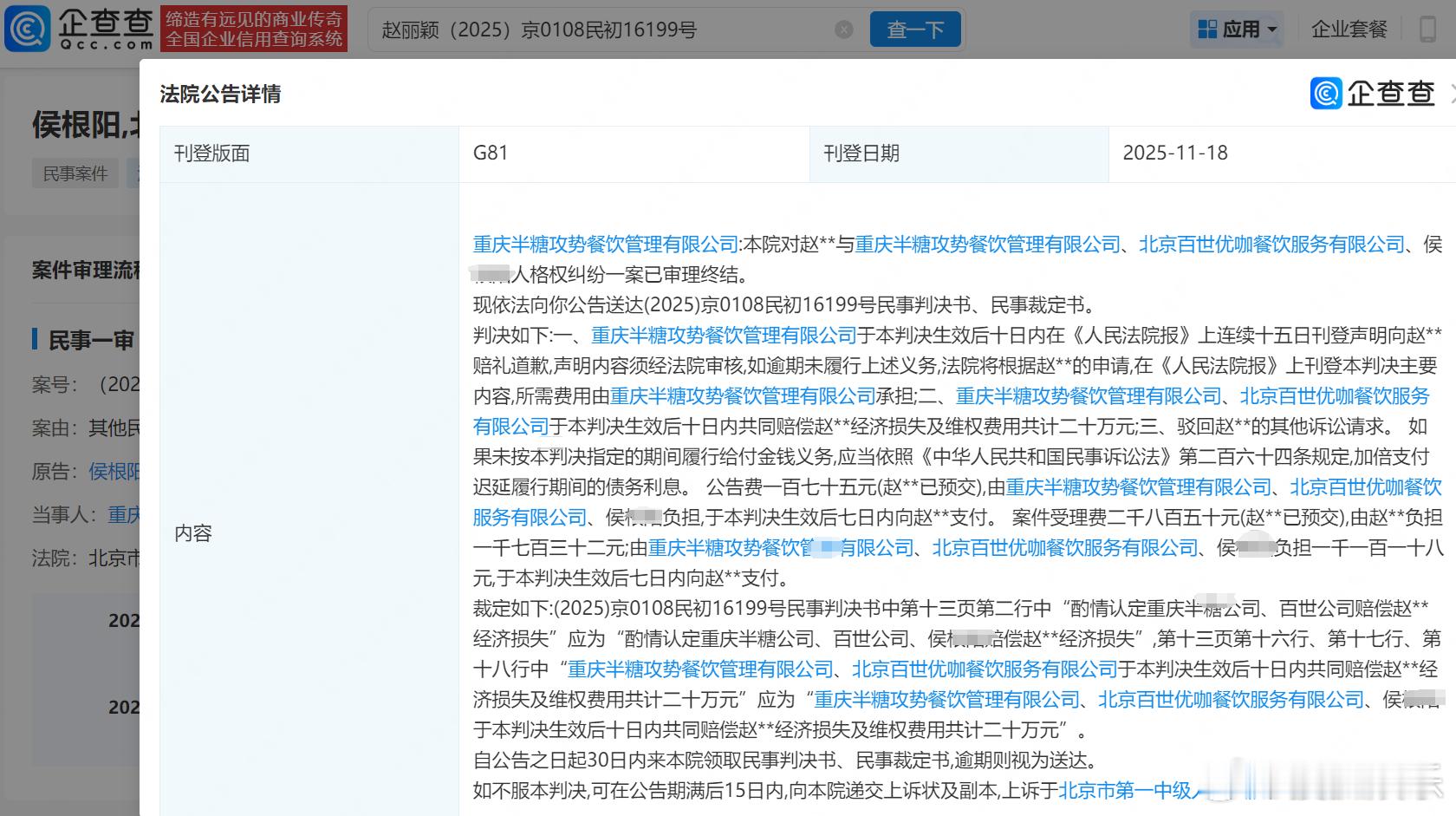Click the 民事案件 tag on the background page
Viewport: 1456px width, 816px height.
75,174
